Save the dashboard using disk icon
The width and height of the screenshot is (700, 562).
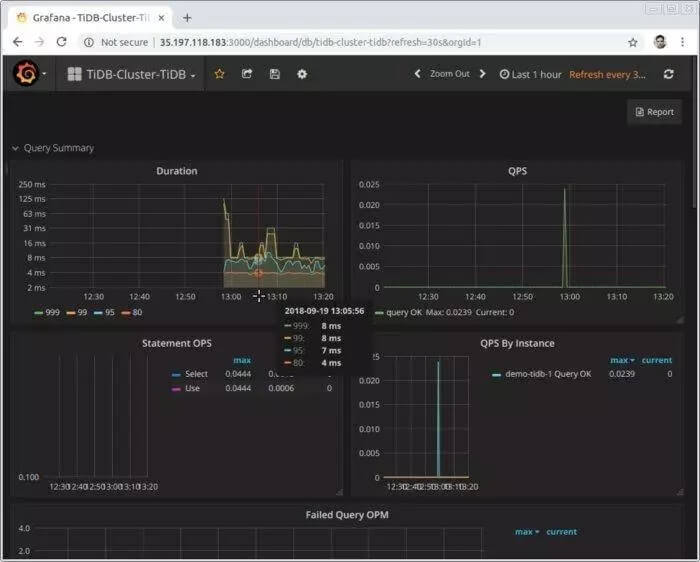click(274, 74)
